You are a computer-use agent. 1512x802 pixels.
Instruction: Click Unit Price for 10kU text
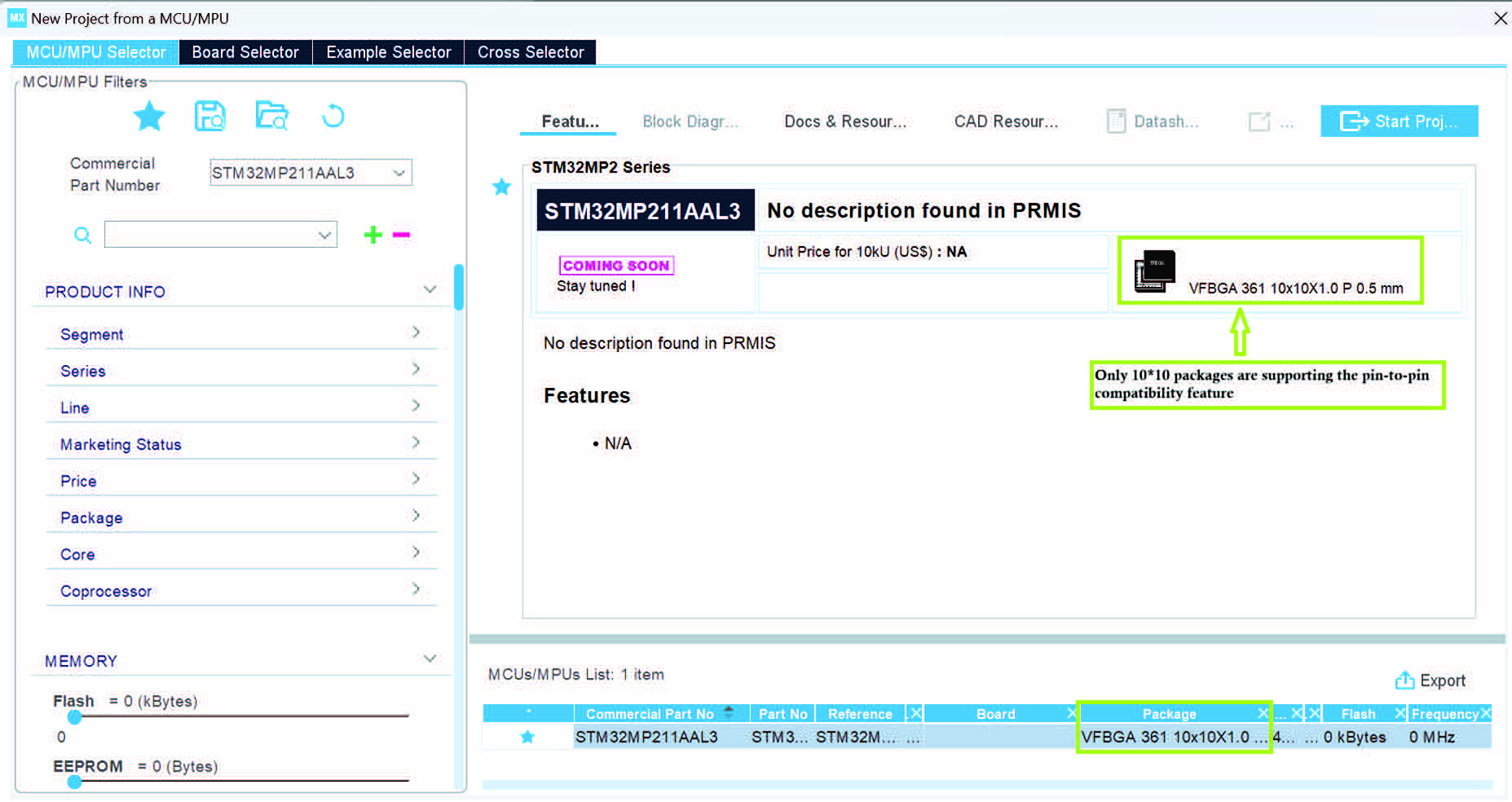(x=866, y=252)
